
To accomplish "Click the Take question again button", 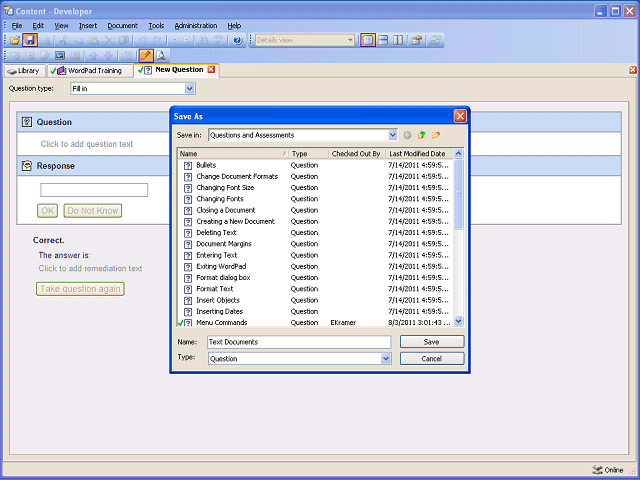I will point(80,289).
